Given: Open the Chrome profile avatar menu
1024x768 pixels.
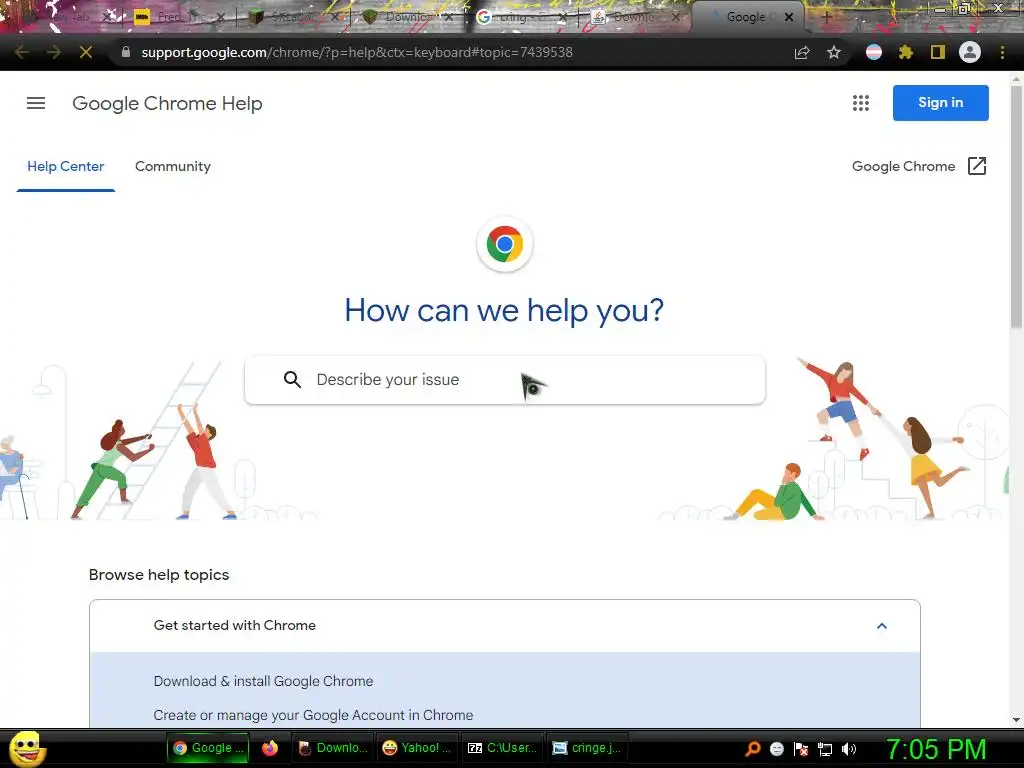Looking at the screenshot, I should [970, 52].
